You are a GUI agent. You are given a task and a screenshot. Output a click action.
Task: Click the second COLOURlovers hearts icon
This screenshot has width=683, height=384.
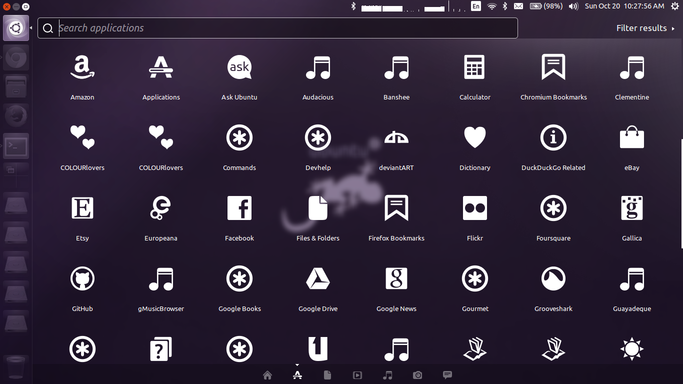coord(161,138)
